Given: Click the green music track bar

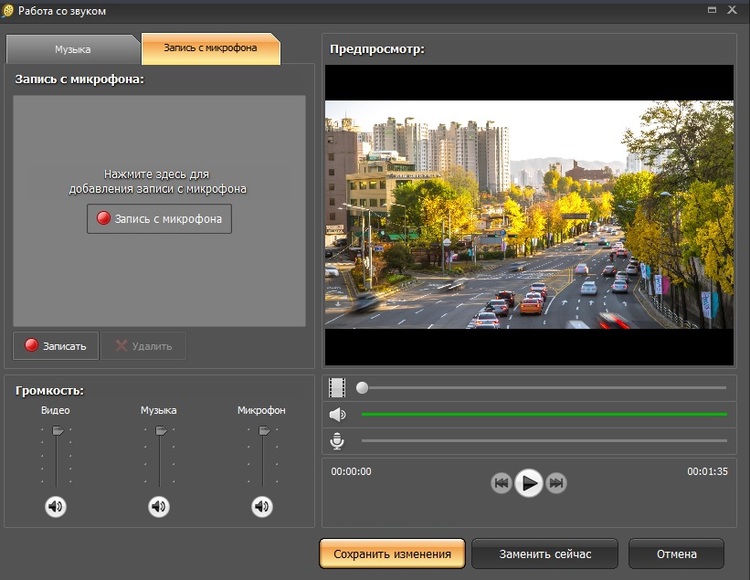Looking at the screenshot, I should tap(544, 414).
